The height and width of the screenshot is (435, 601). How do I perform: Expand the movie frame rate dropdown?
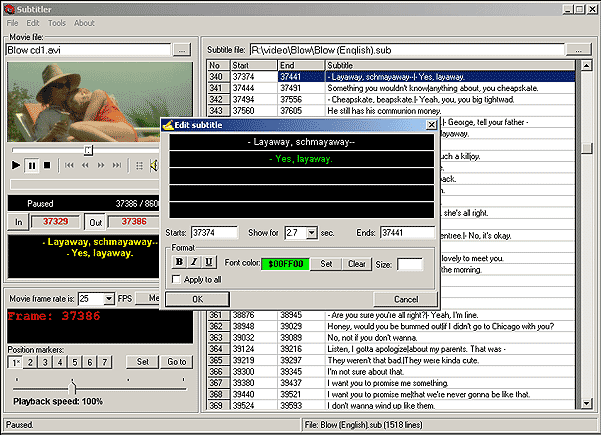[x=109, y=298]
